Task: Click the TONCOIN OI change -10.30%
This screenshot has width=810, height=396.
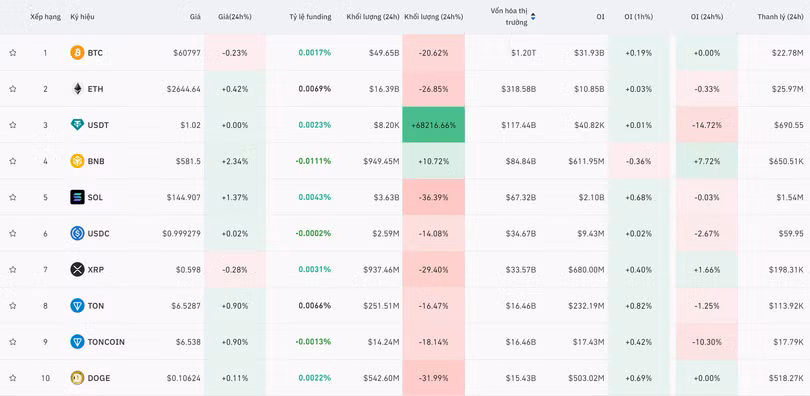Action: pyautogui.click(x=707, y=342)
